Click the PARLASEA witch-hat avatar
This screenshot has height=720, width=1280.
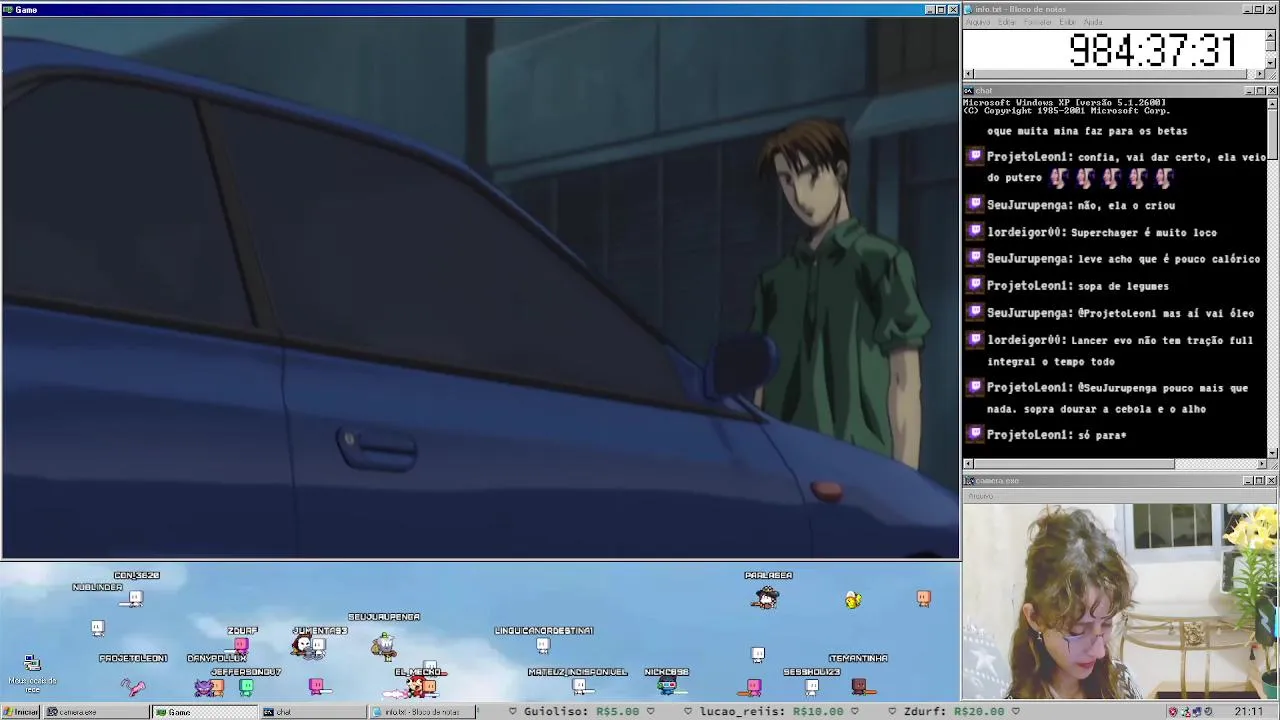point(766,597)
